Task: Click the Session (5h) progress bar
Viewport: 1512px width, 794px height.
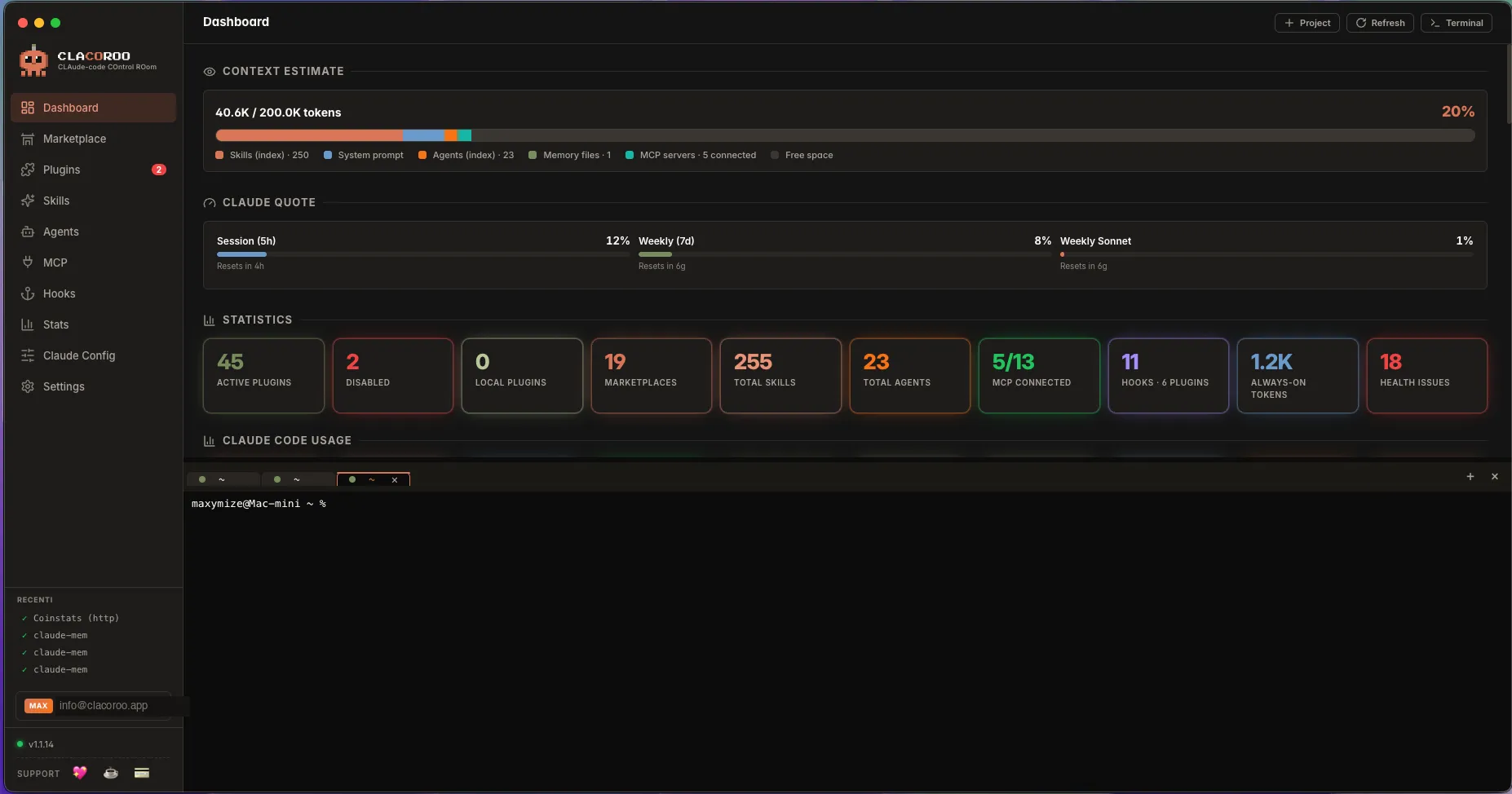Action: click(423, 254)
